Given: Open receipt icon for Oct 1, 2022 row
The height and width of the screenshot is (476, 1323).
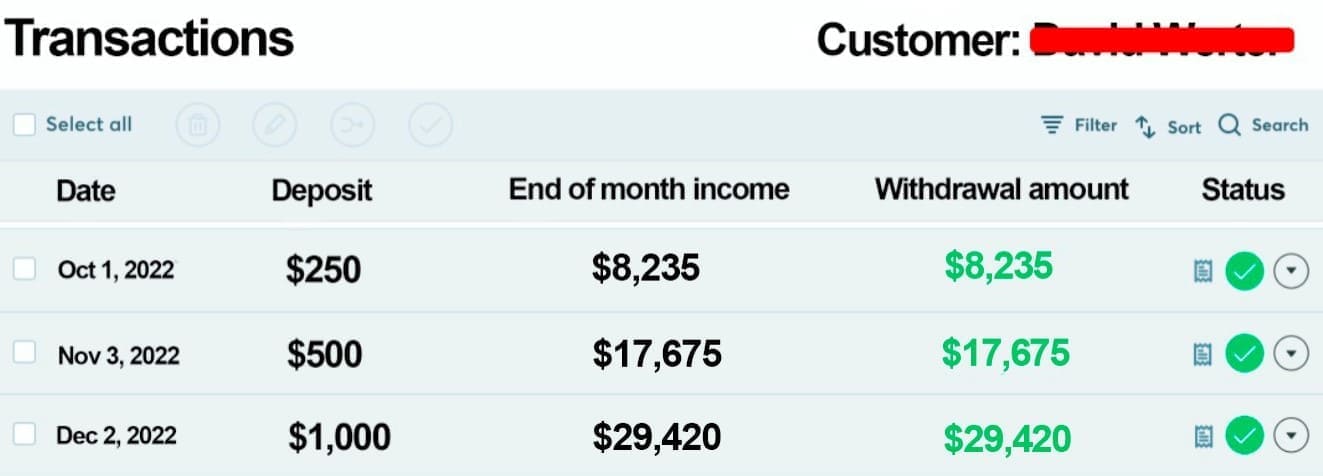Looking at the screenshot, I should [1204, 271].
